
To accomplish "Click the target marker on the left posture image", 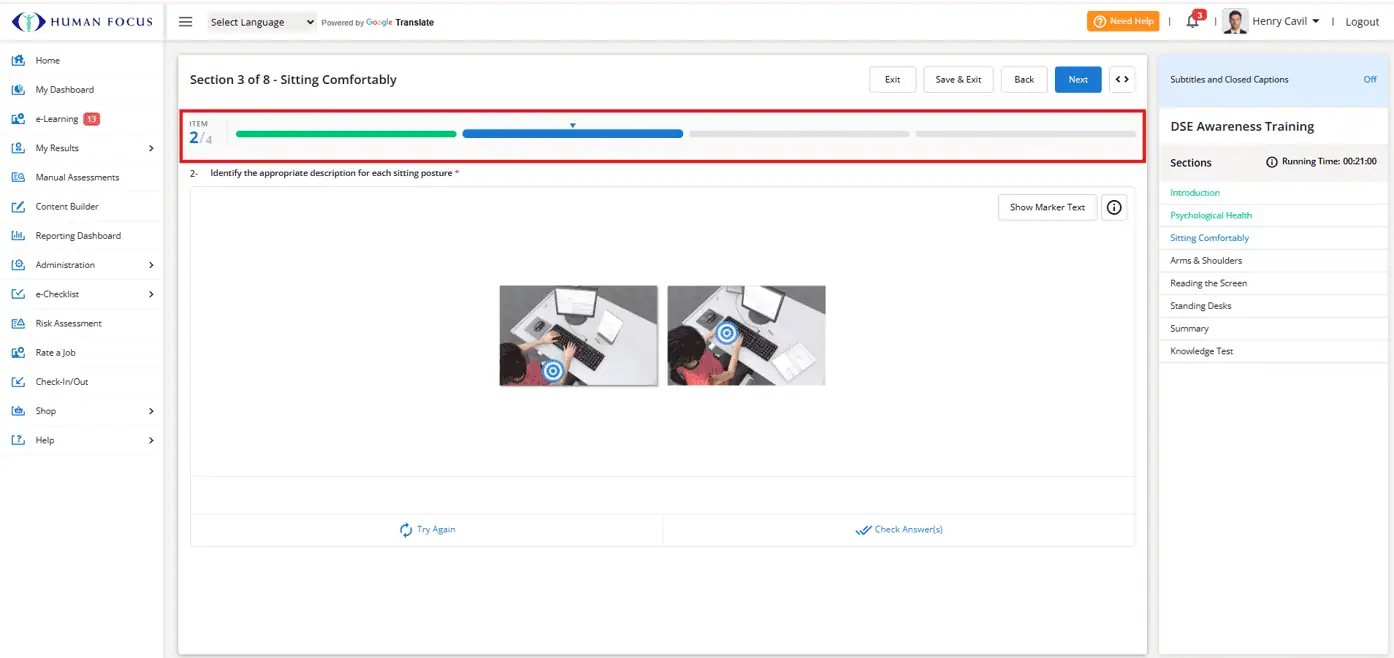I will pos(553,371).
